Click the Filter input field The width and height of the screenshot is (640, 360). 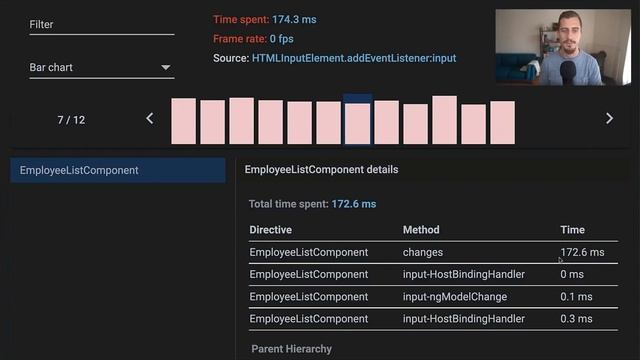coord(102,25)
